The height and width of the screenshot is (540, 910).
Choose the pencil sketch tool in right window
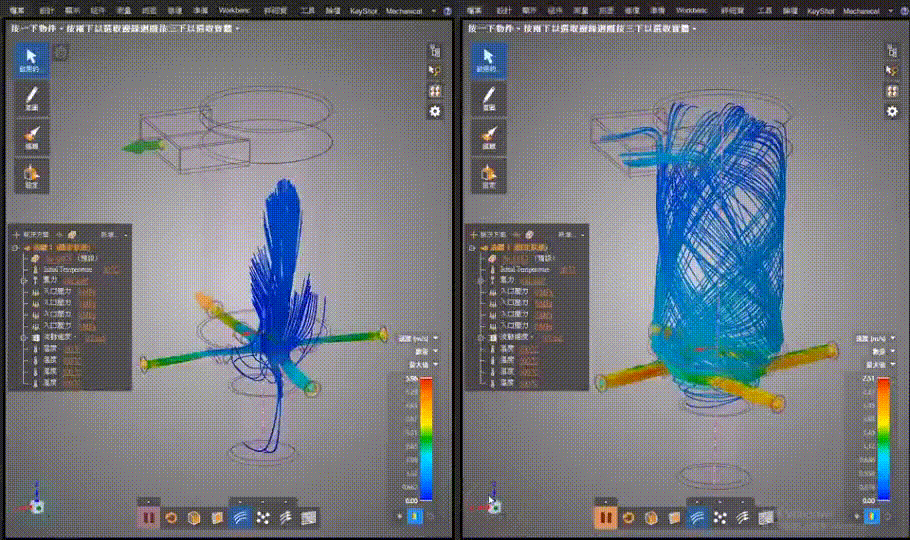pos(488,98)
